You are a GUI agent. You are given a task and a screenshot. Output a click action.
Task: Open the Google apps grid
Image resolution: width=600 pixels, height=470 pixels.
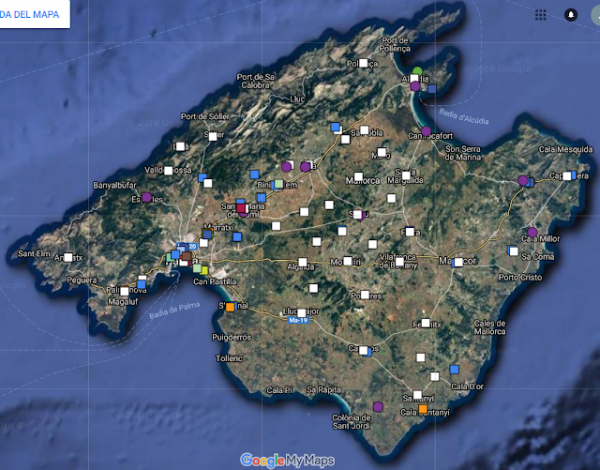coord(541,15)
